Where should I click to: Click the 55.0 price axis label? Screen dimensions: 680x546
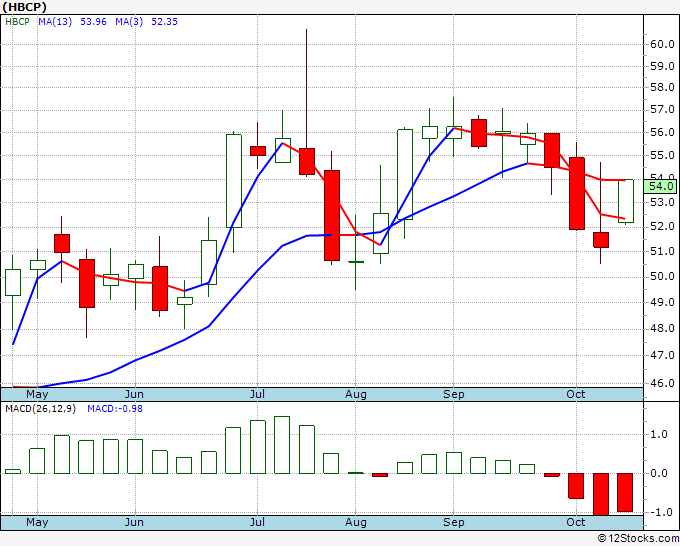click(x=662, y=155)
